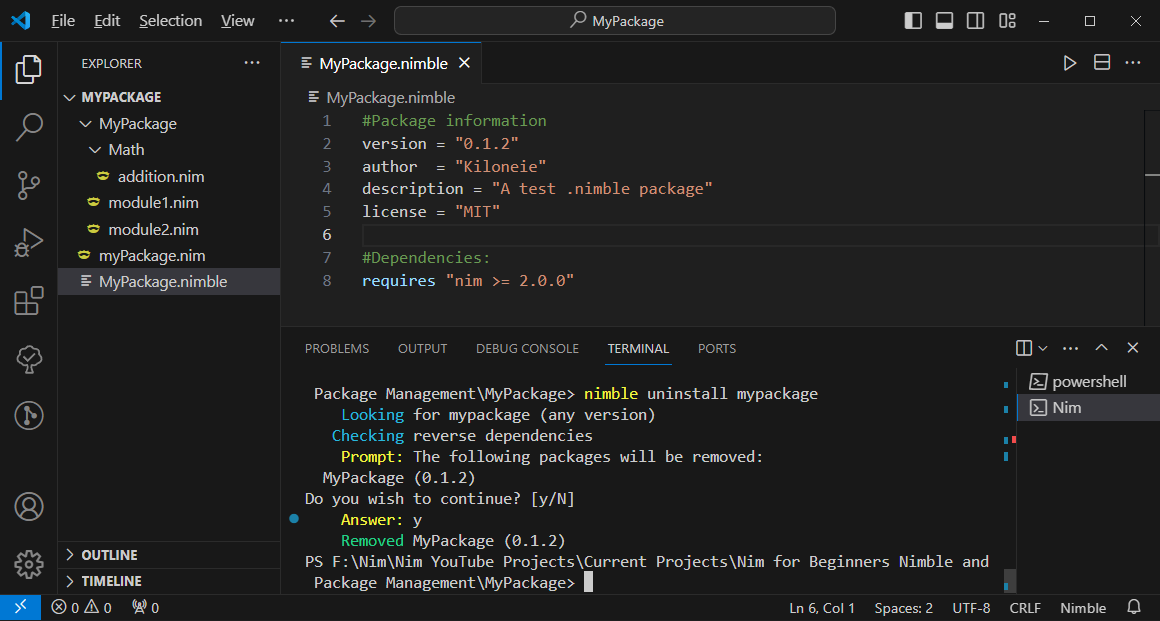Switch to the OUTPUT tab
This screenshot has height=621, width=1160.
click(x=422, y=348)
